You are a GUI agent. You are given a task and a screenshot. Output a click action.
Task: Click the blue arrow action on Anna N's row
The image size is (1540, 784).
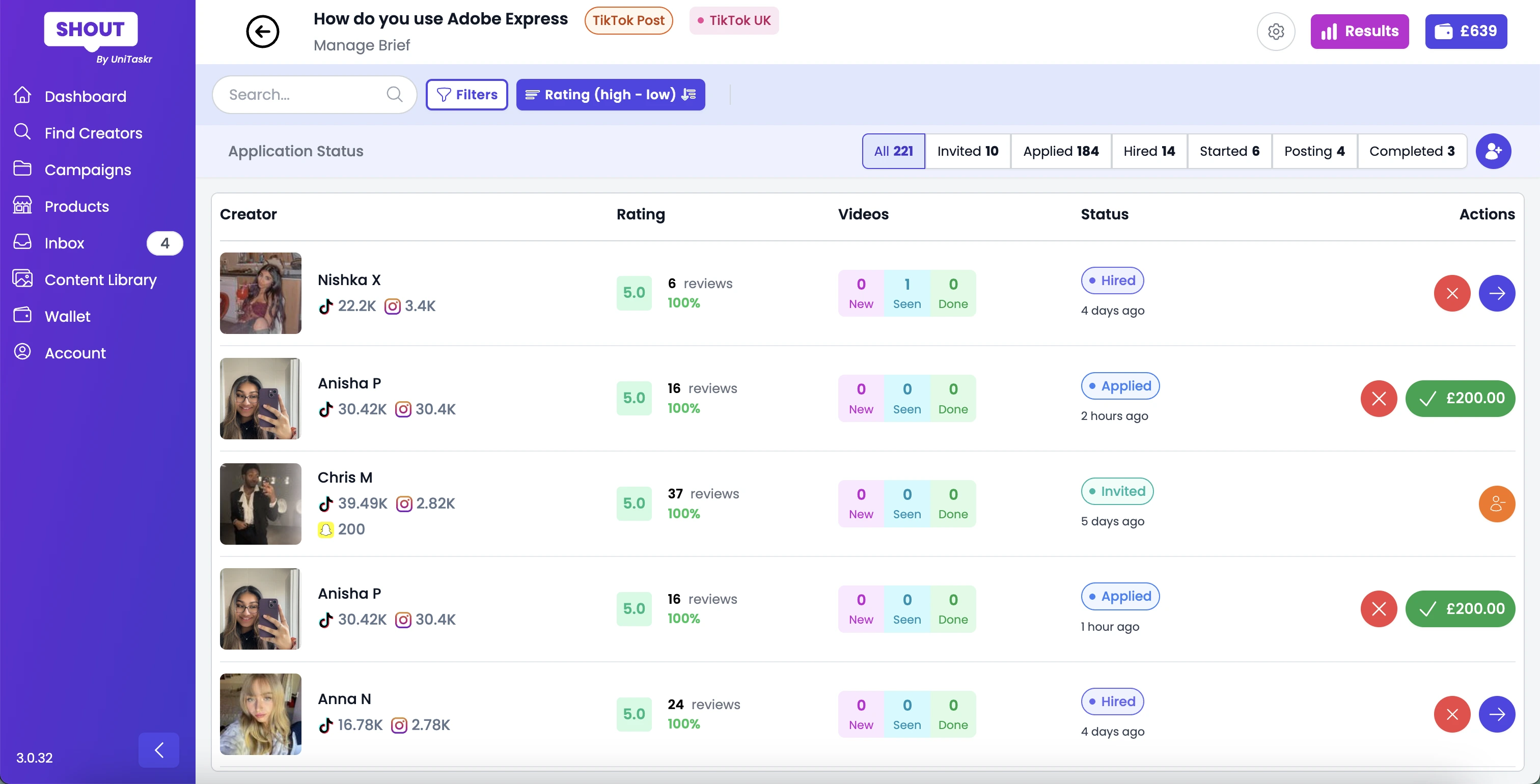(x=1497, y=714)
